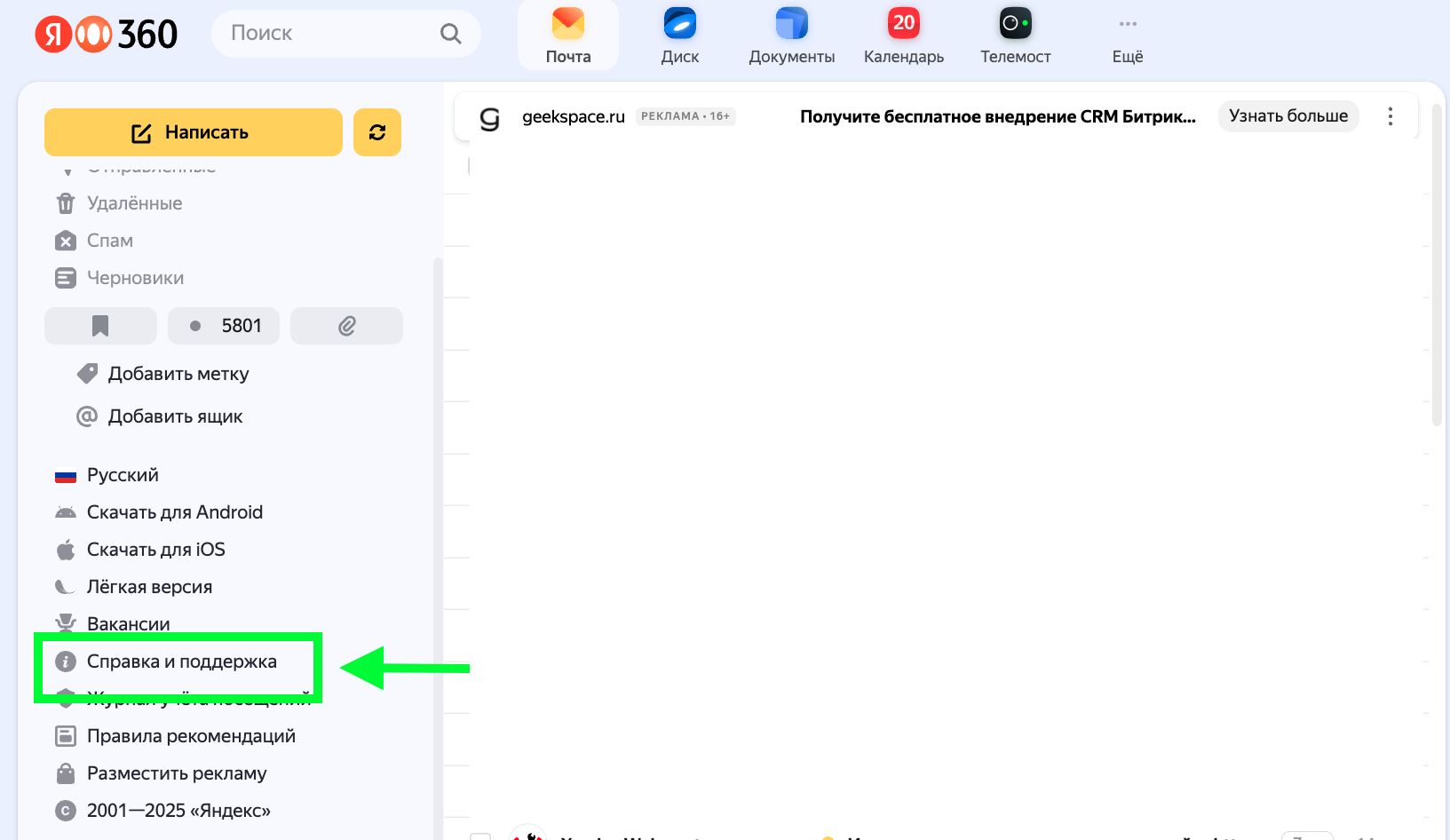The image size is (1450, 840).
Task: Select the Почта tab
Action: point(568,36)
